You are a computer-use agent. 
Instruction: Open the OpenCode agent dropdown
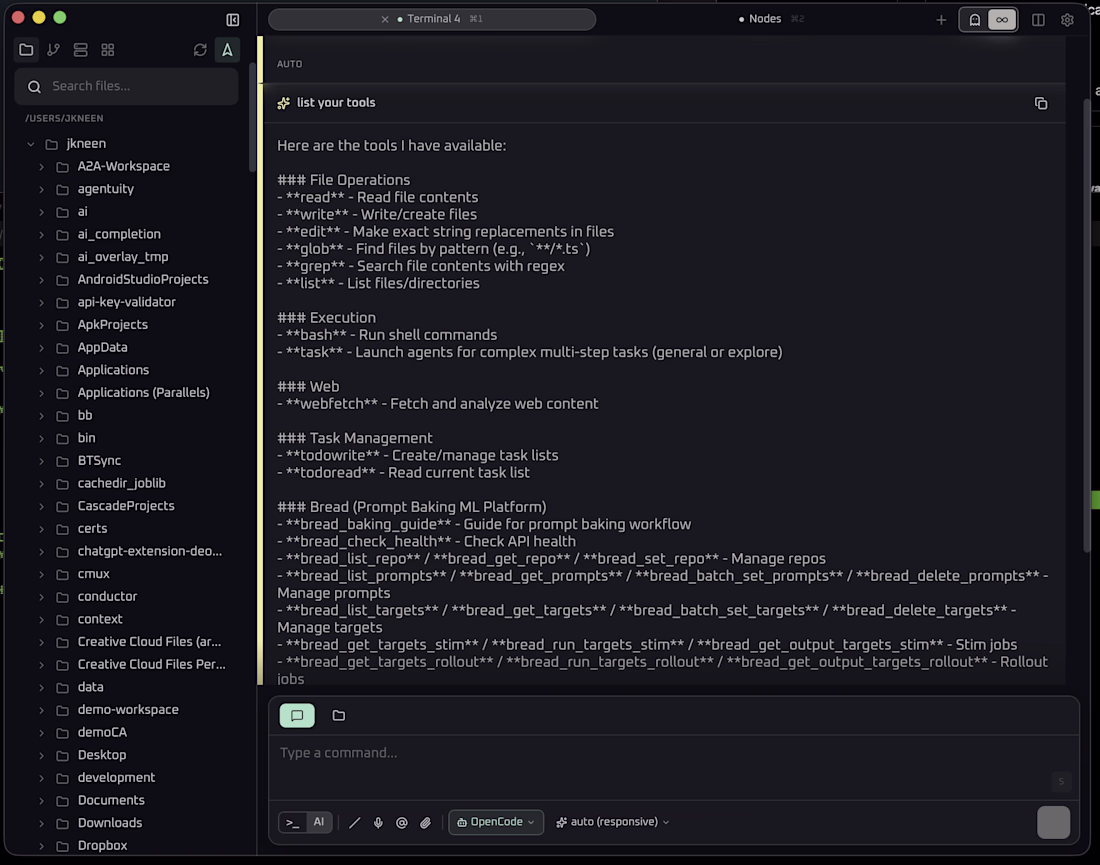pos(496,822)
